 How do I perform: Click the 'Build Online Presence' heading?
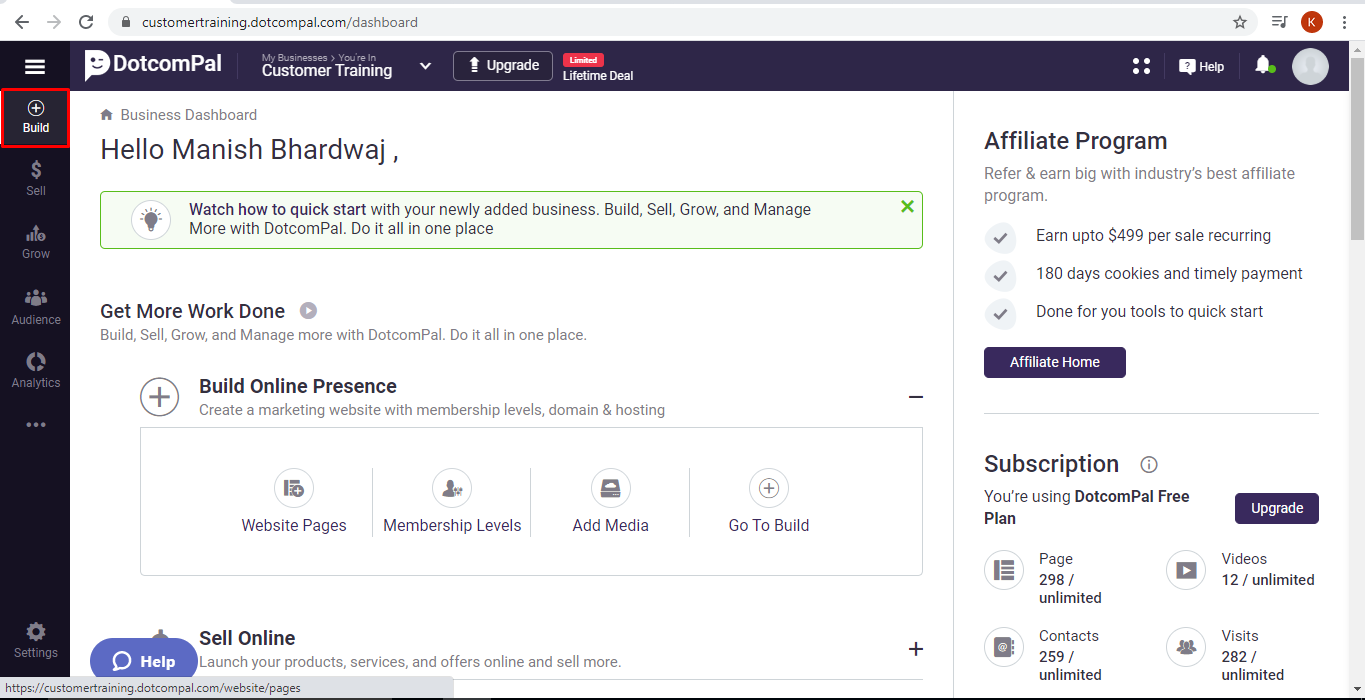298,386
